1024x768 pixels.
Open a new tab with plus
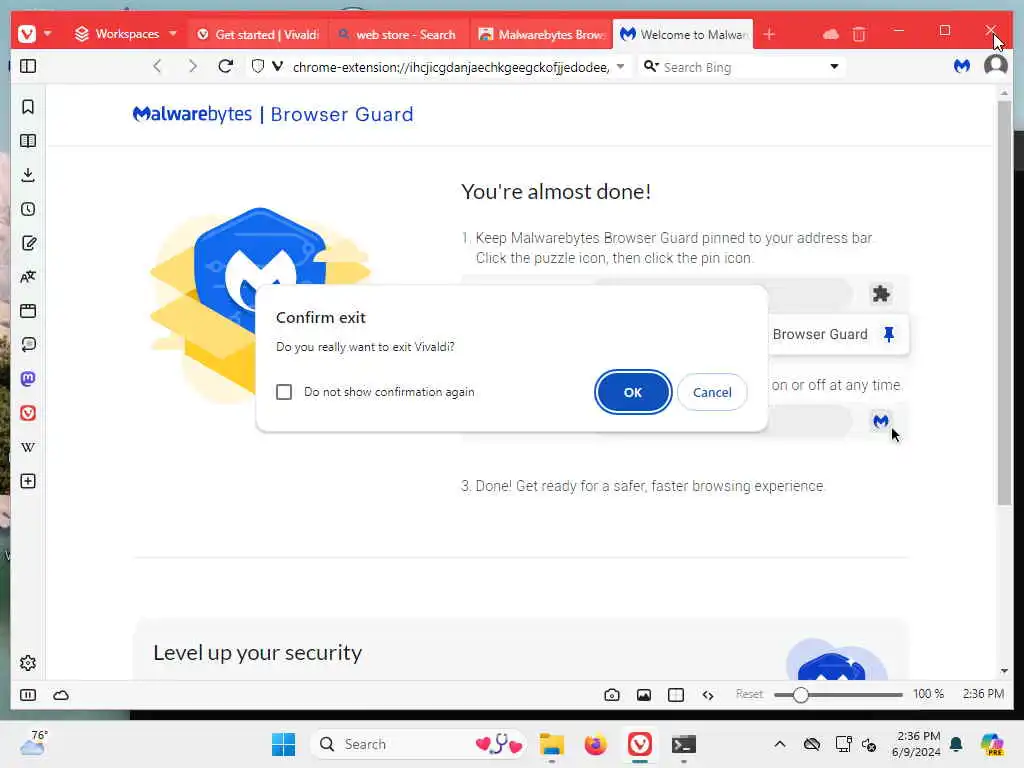769,34
